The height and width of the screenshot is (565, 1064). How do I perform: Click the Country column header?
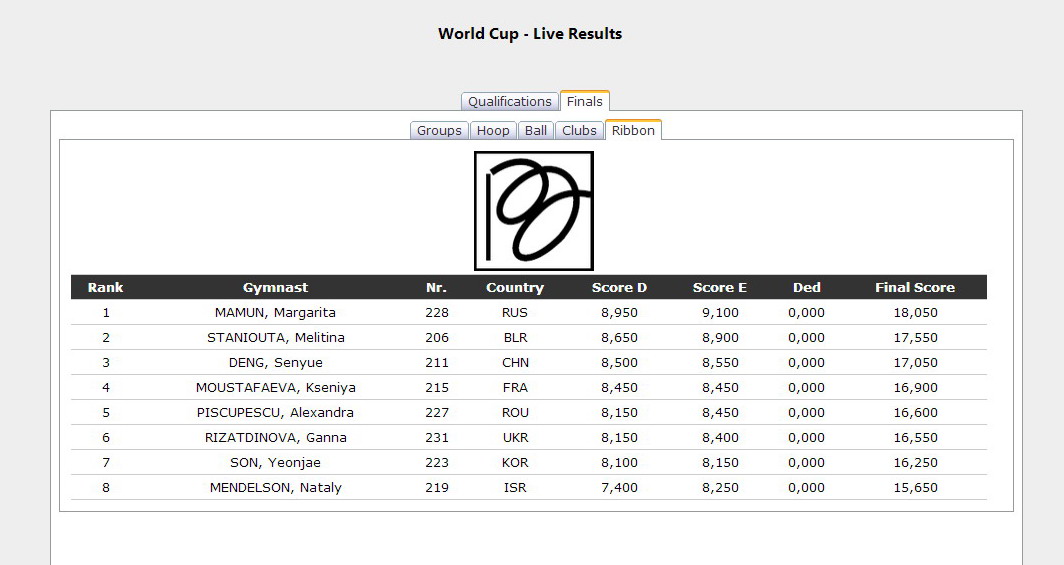coord(515,287)
